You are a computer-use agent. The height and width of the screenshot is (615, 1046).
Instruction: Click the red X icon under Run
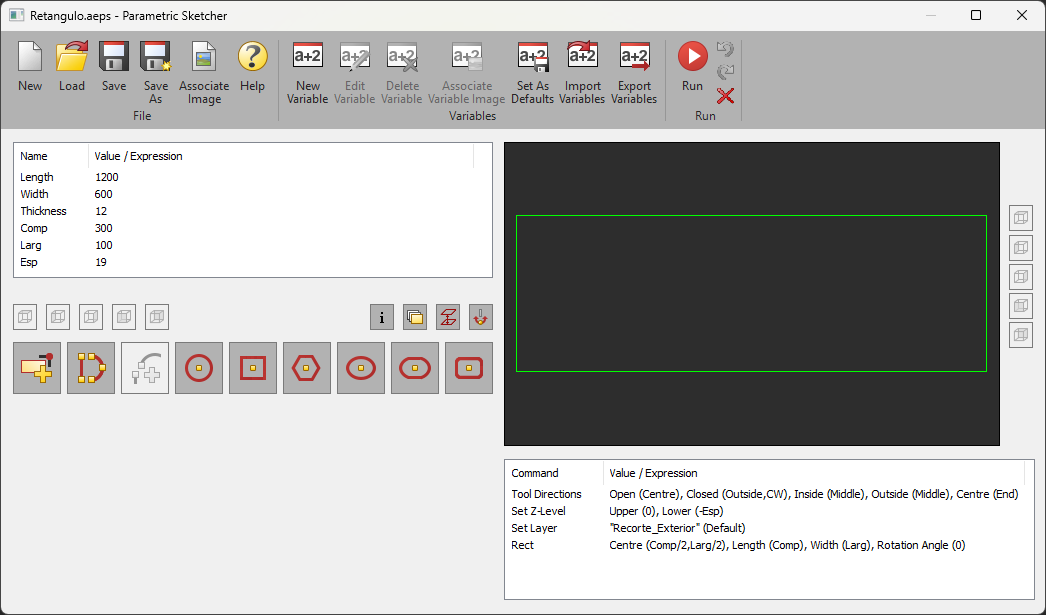click(x=726, y=96)
